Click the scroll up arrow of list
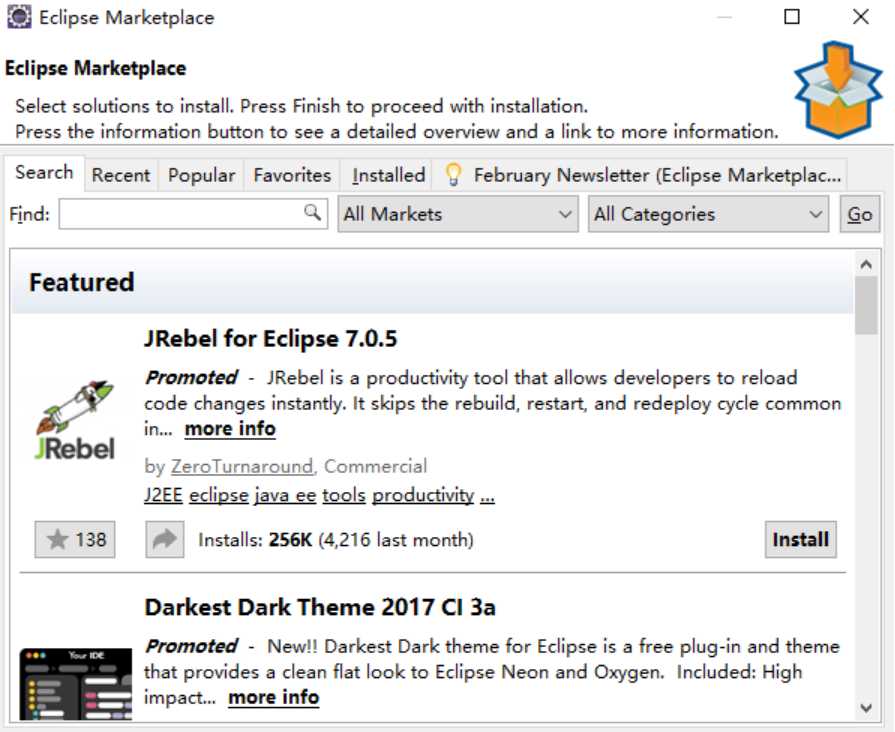This screenshot has width=895, height=732. click(x=866, y=264)
